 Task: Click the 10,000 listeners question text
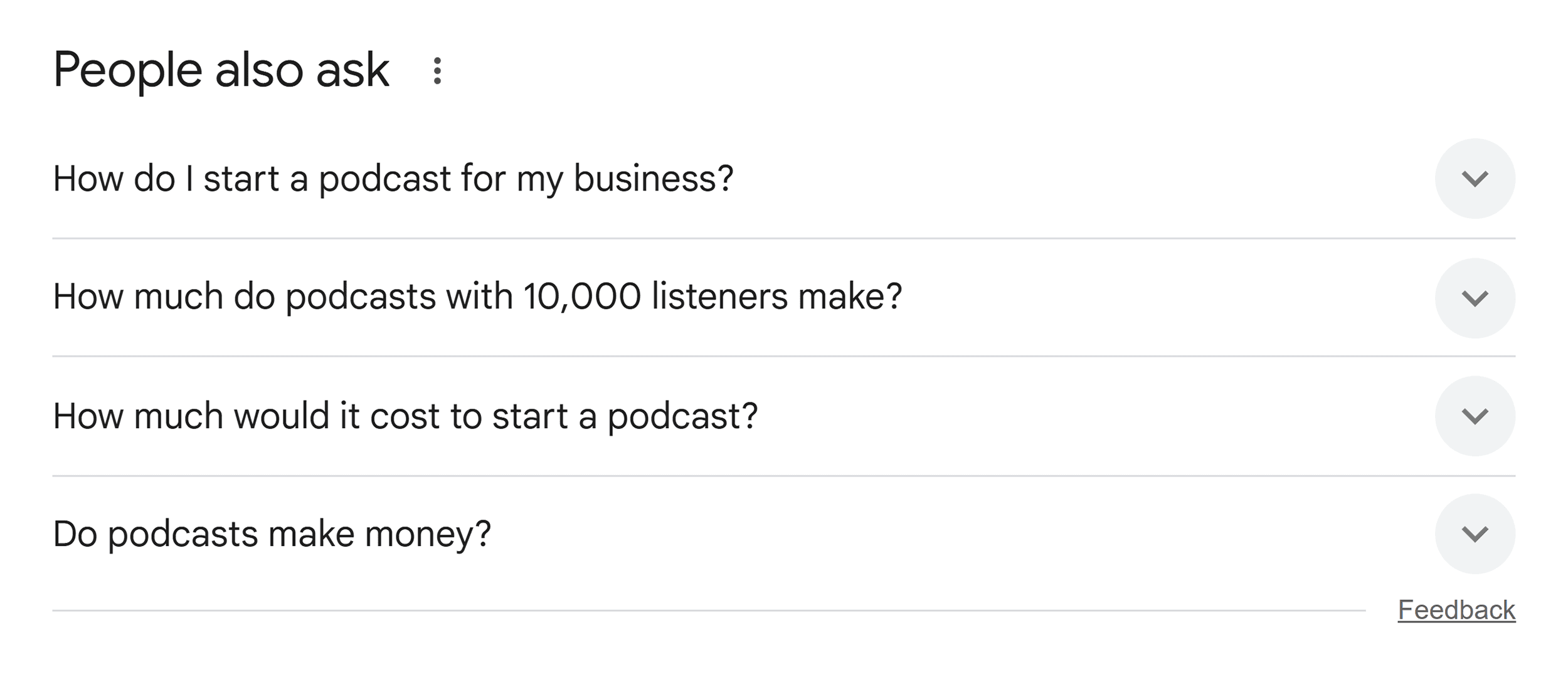pyautogui.click(x=478, y=299)
